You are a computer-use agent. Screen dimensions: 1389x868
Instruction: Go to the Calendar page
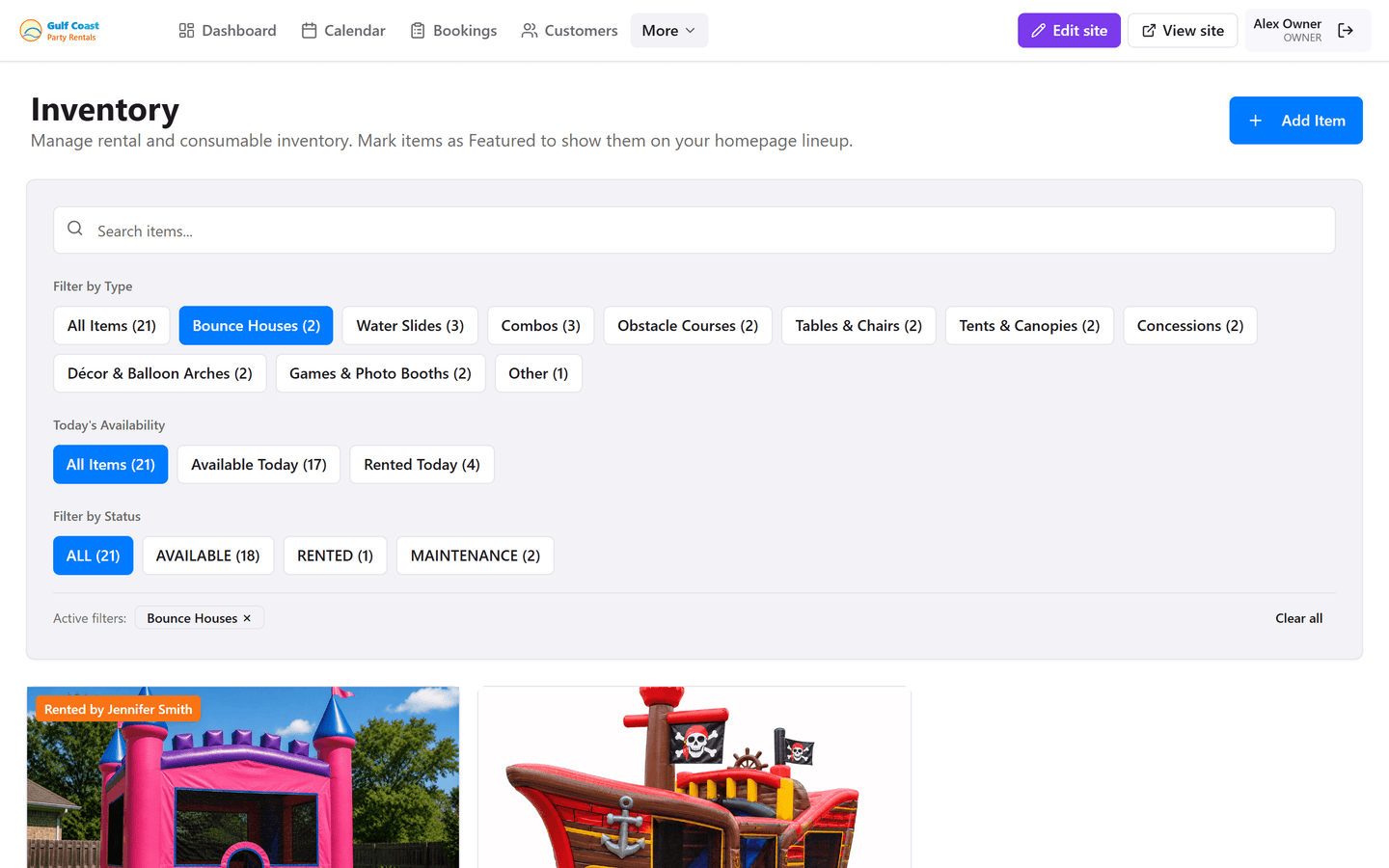pos(343,31)
